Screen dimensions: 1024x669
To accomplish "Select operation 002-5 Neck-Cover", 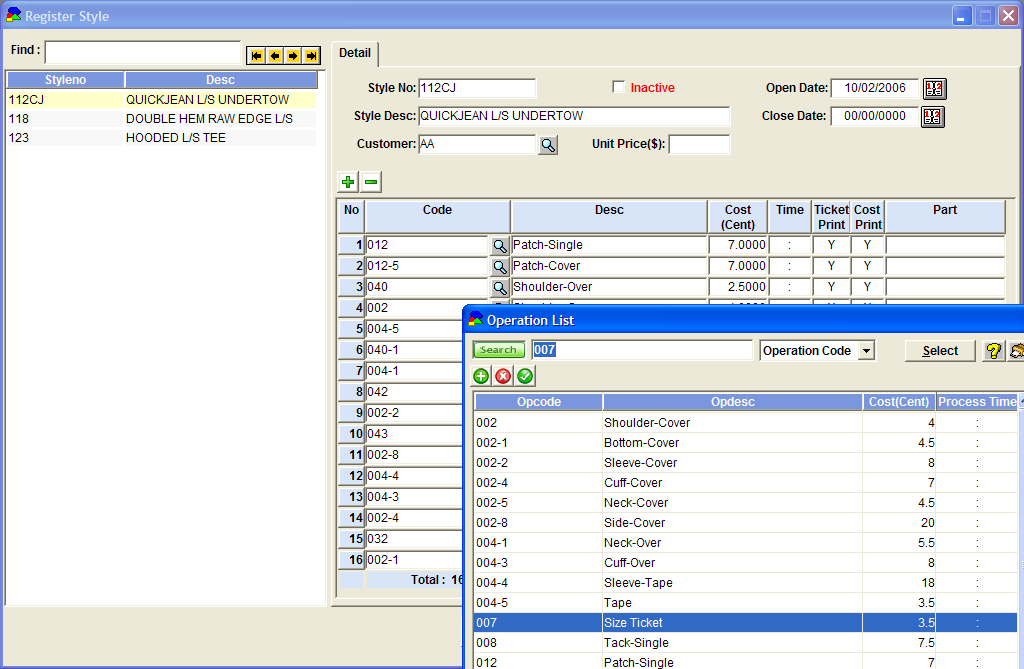I will [745, 503].
